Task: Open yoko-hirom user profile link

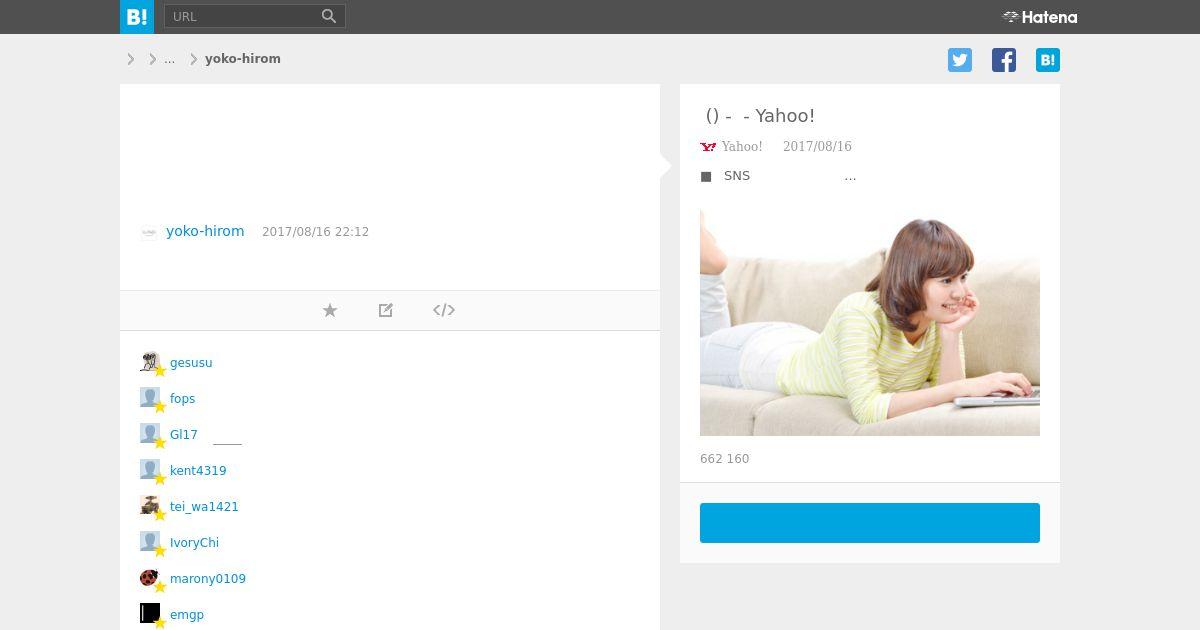Action: (x=205, y=231)
